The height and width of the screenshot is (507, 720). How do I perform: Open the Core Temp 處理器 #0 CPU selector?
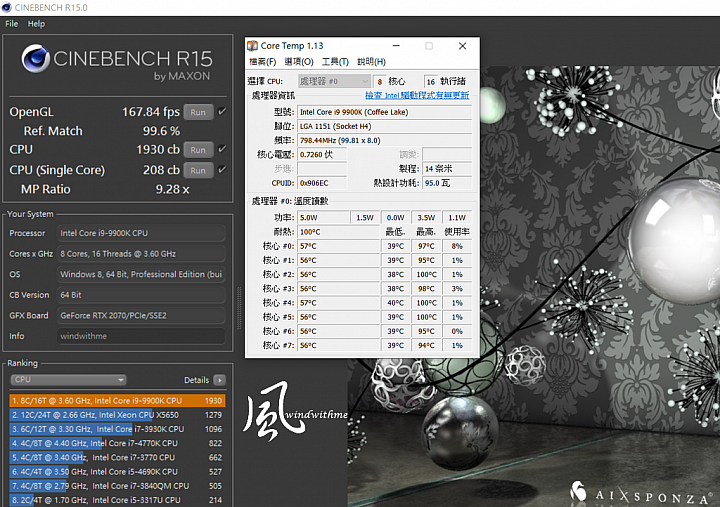point(334,81)
